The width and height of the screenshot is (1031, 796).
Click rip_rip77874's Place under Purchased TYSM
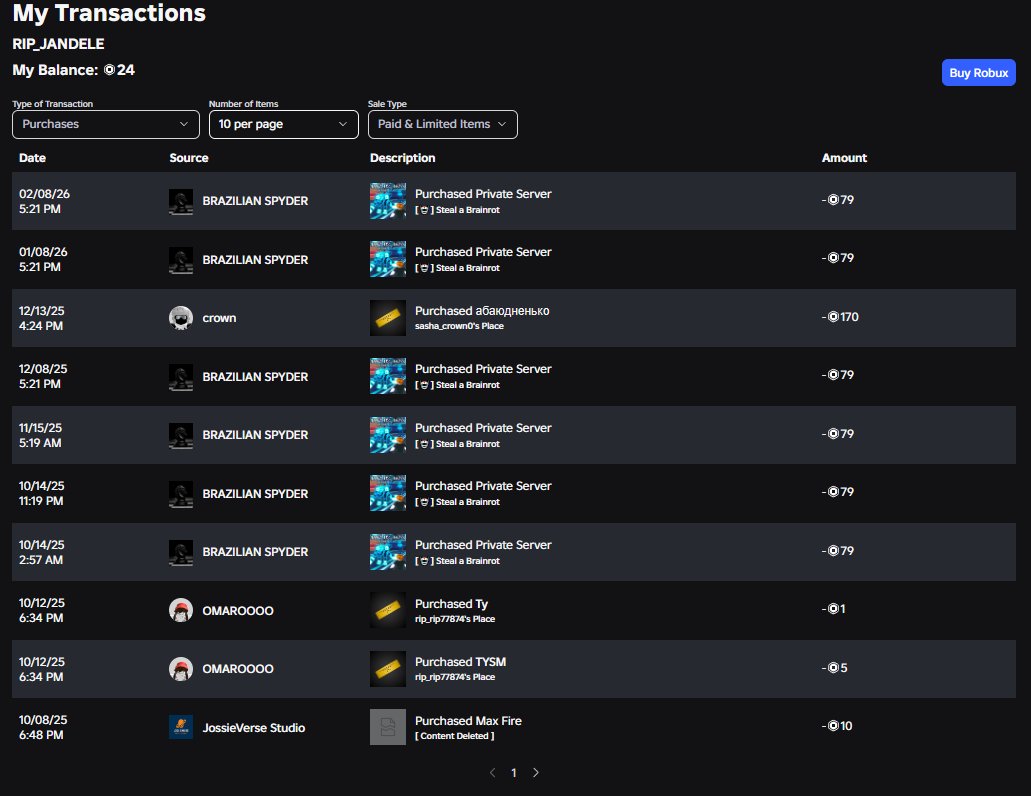(x=455, y=677)
